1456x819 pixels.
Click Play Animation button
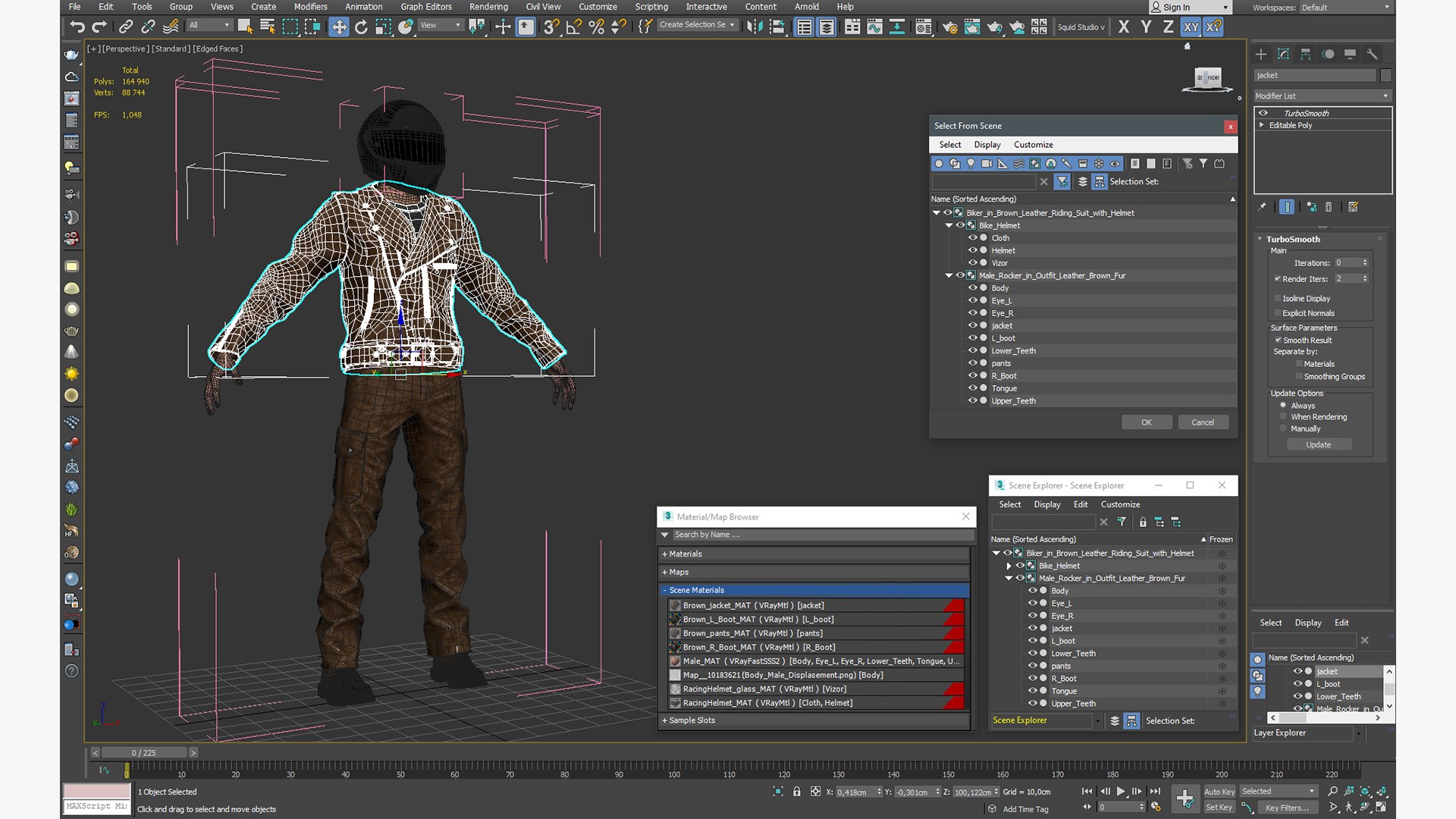[1121, 791]
